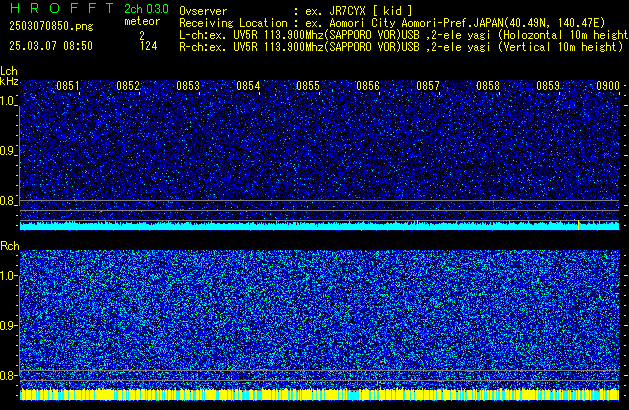
Task: Click the 0859 time marker
Action: 548,86
